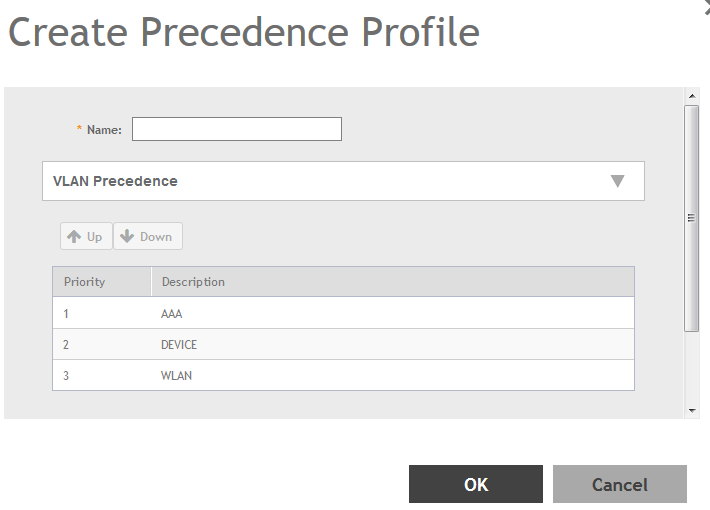The image size is (710, 510).
Task: Click the vertical scrollbar thumb
Action: (x=691, y=217)
